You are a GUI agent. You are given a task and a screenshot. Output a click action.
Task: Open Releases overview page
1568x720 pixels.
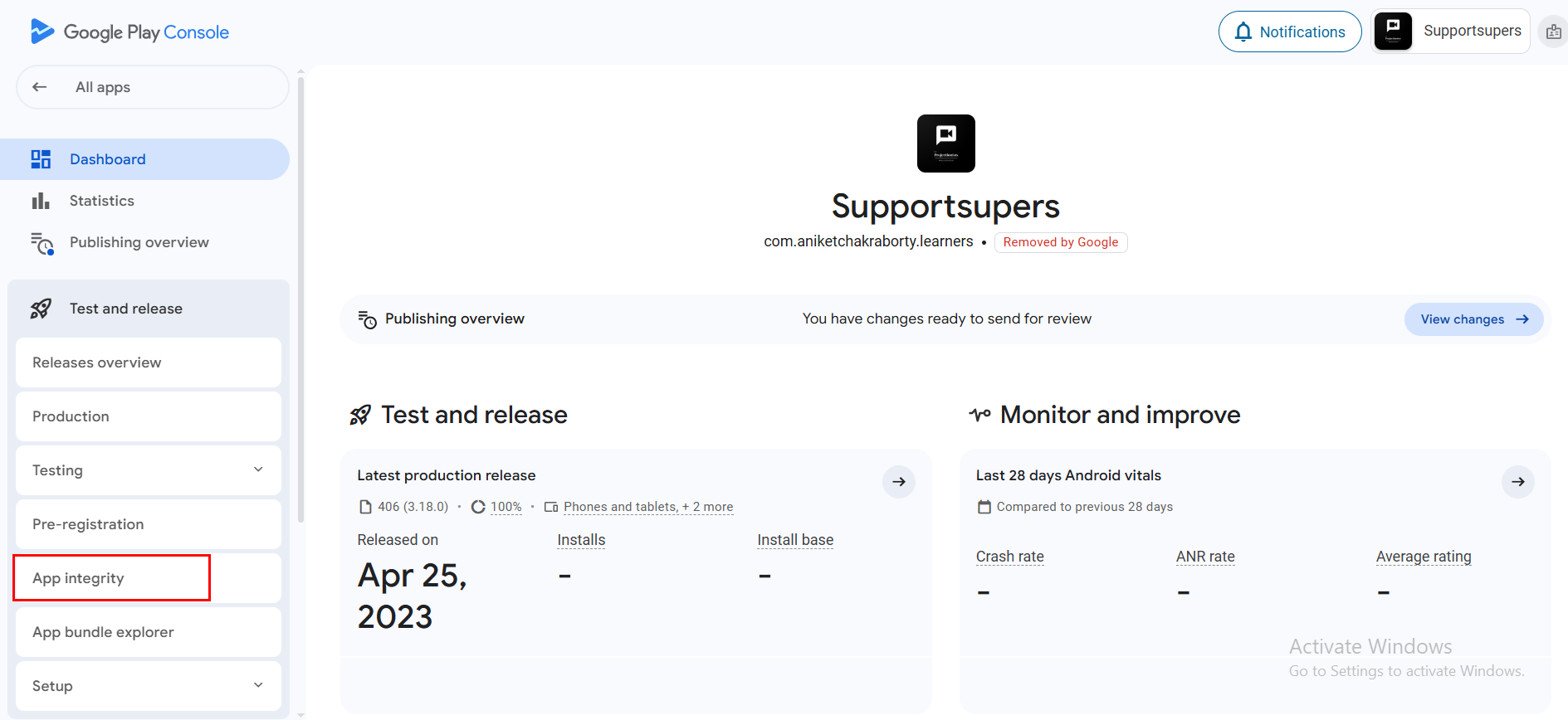coord(97,362)
